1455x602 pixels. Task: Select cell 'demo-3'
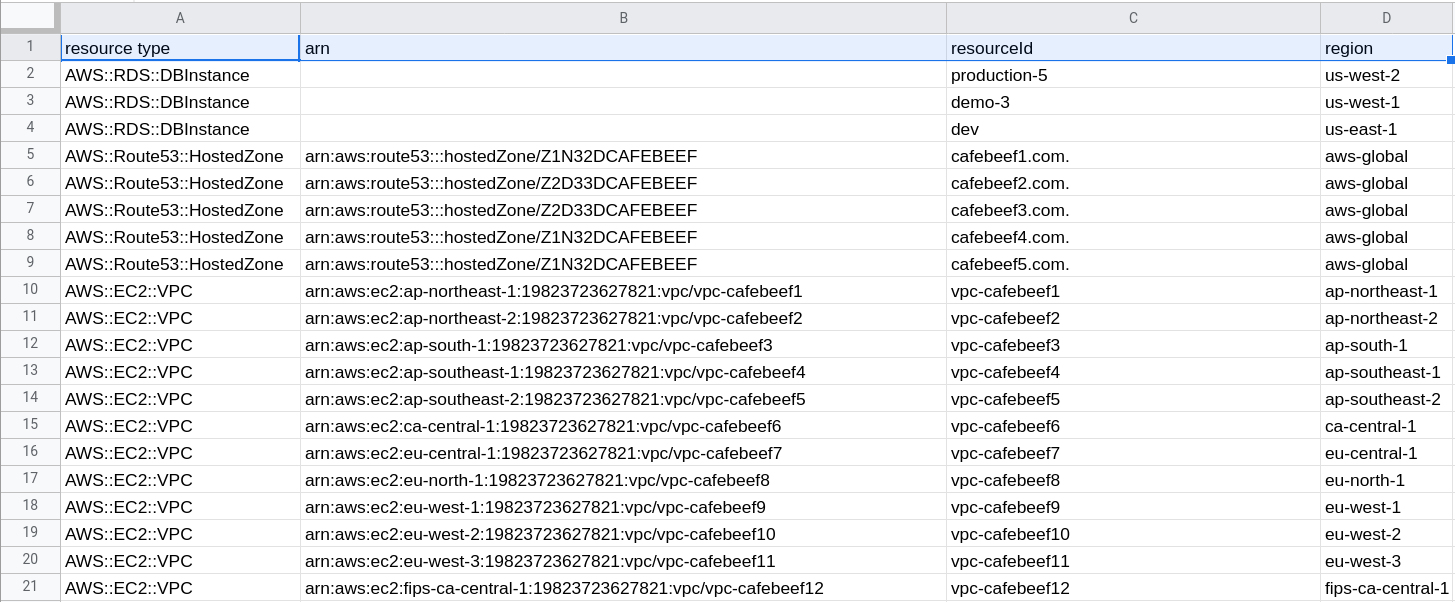point(1133,101)
